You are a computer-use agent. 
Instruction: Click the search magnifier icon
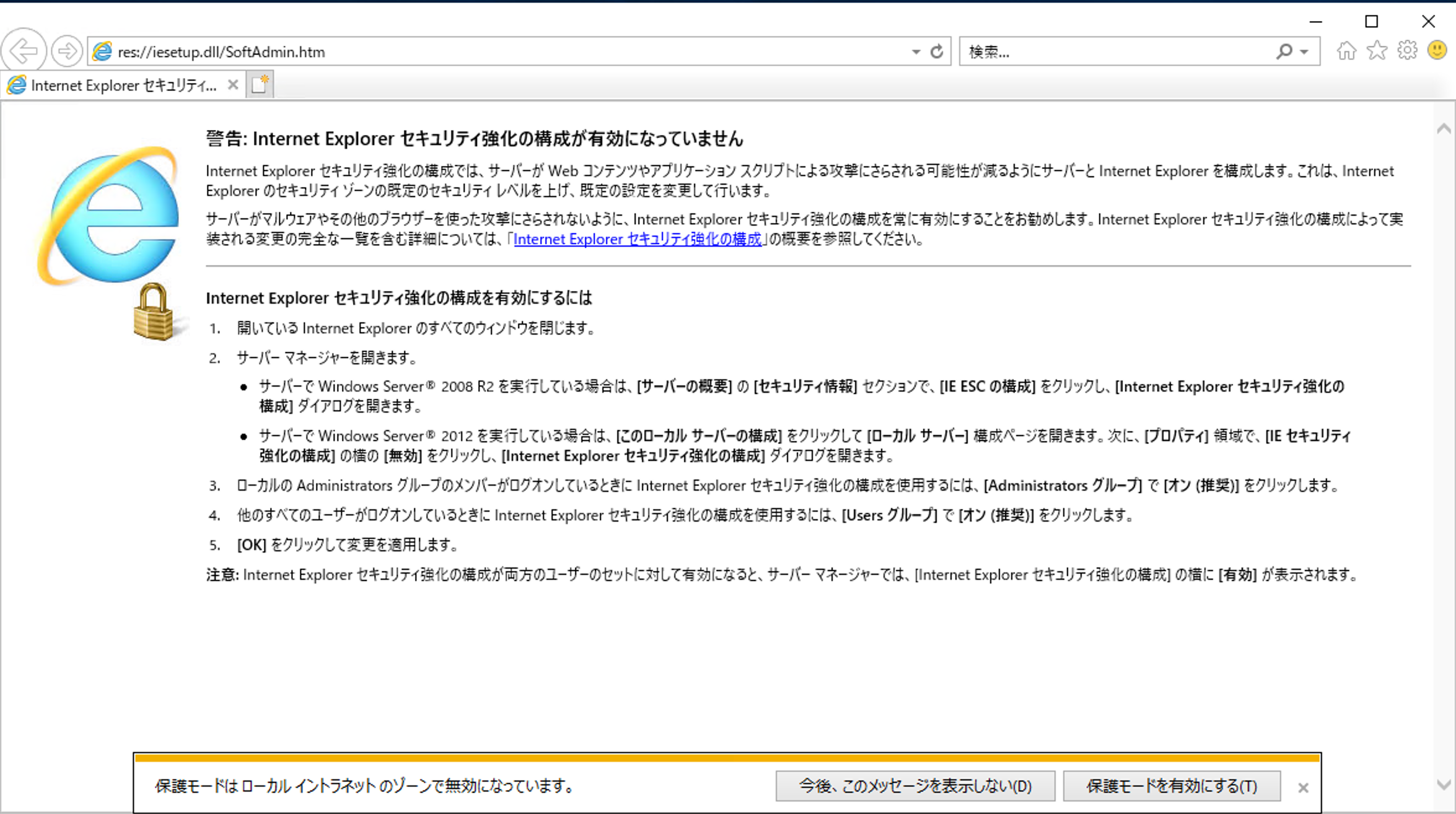click(x=1284, y=51)
